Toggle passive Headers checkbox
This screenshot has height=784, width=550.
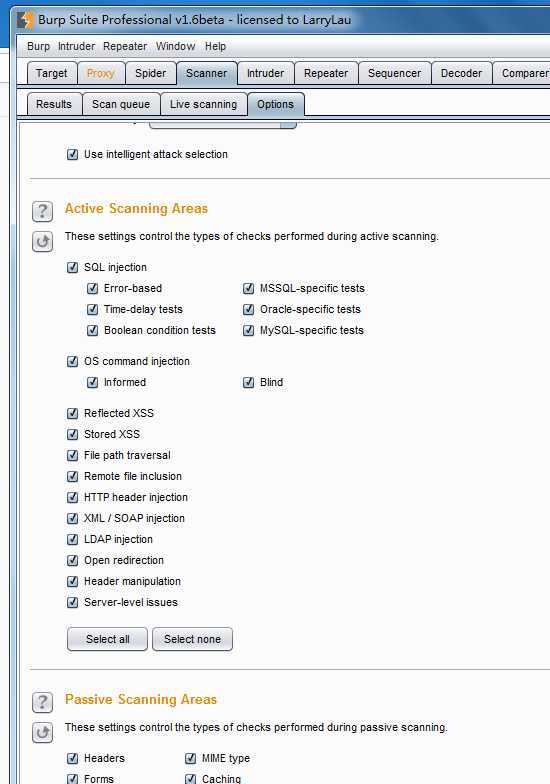pos(72,758)
